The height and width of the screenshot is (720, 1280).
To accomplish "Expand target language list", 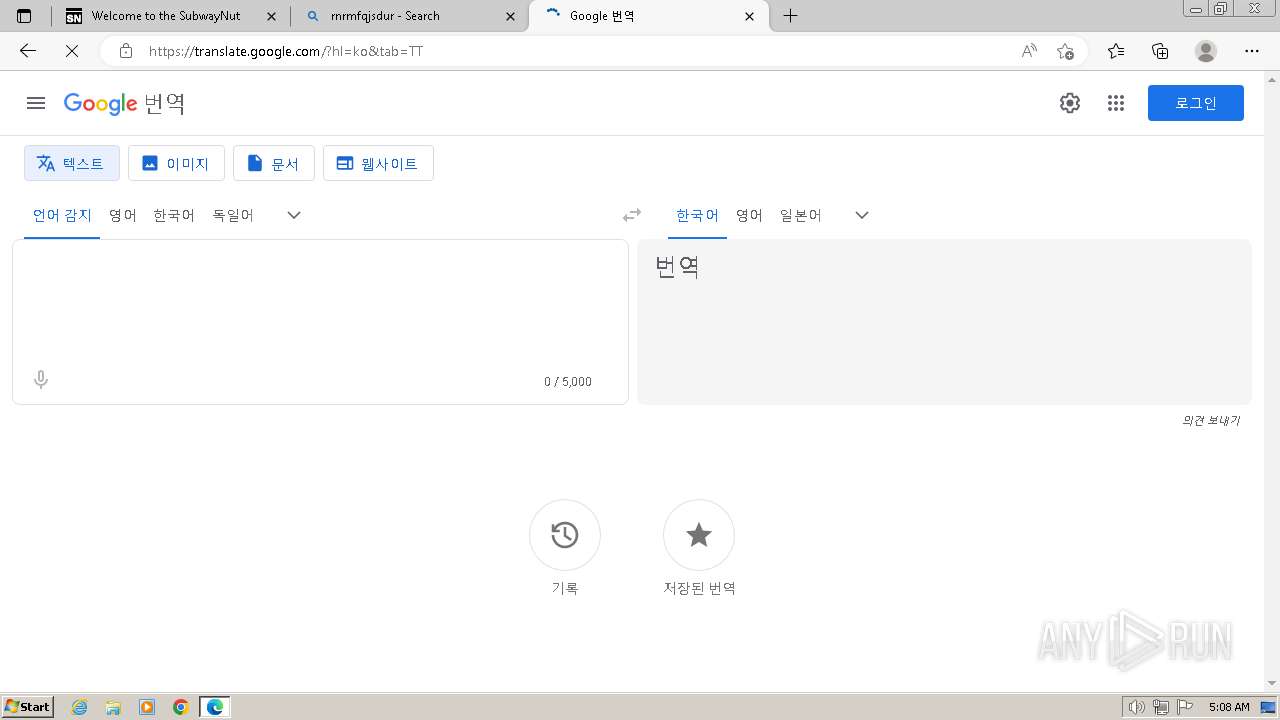I will point(862,215).
